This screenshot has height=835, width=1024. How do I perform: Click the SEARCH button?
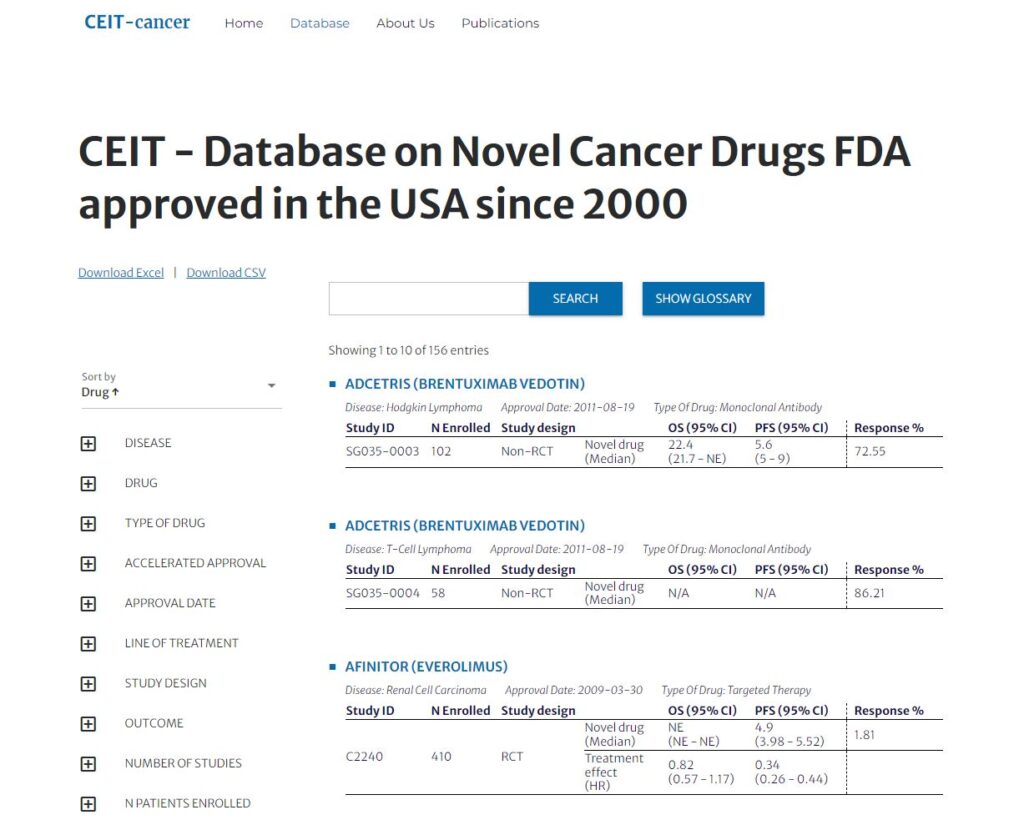(575, 298)
